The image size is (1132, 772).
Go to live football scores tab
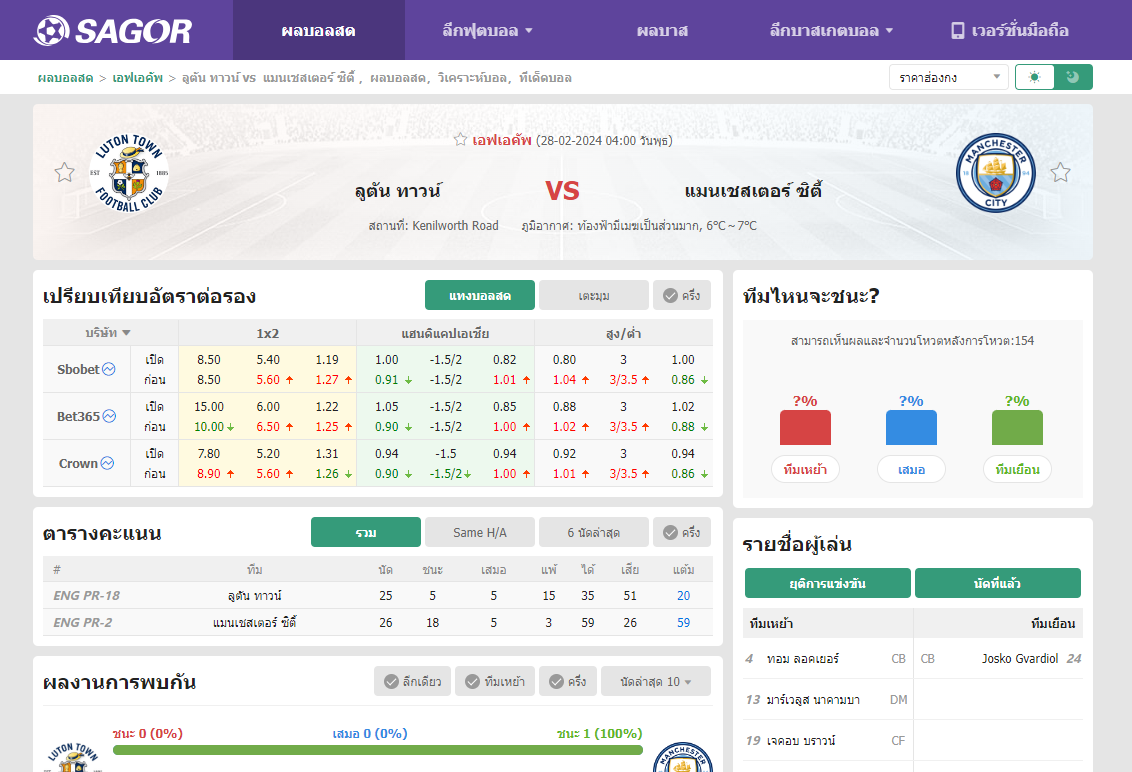point(318,30)
